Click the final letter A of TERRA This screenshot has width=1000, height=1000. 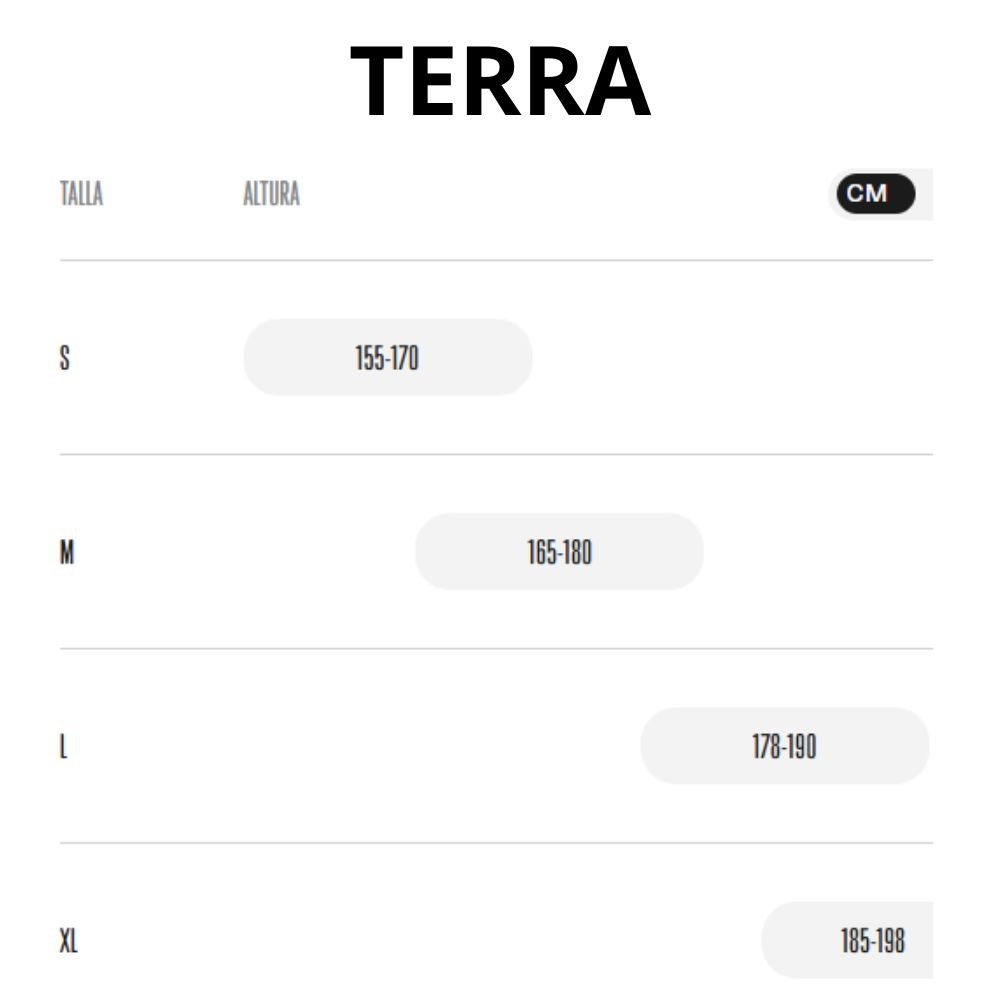click(615, 82)
